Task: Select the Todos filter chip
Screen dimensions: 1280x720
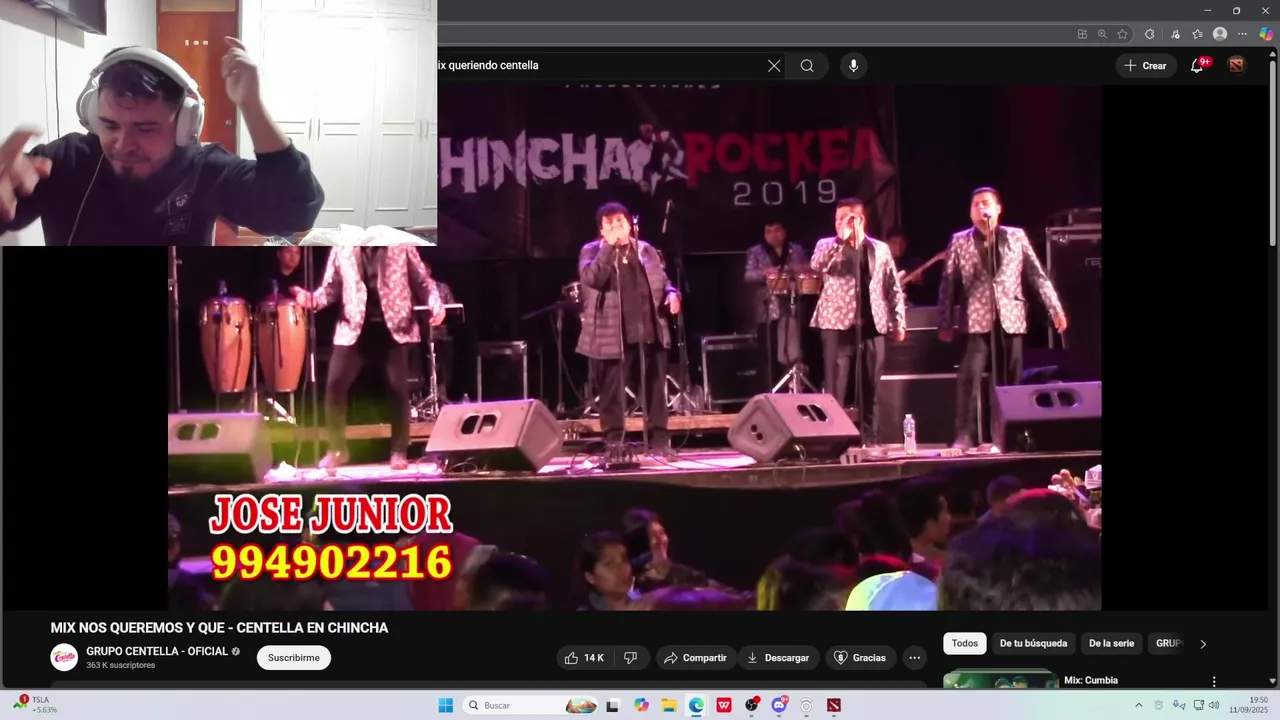Action: pos(965,644)
